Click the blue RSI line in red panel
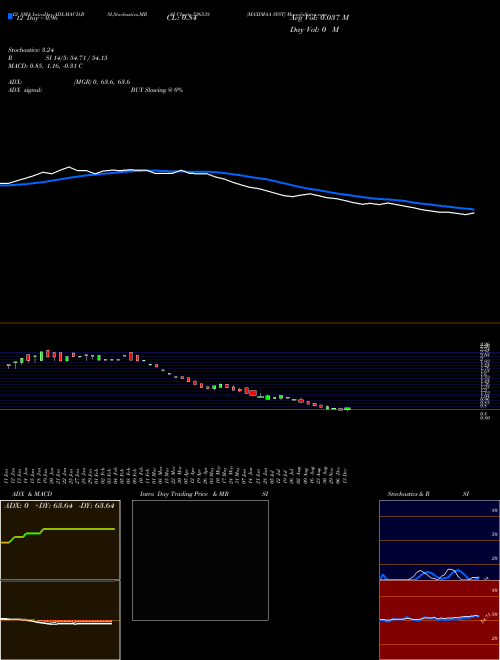This screenshot has height=660, width=500. click(429, 618)
